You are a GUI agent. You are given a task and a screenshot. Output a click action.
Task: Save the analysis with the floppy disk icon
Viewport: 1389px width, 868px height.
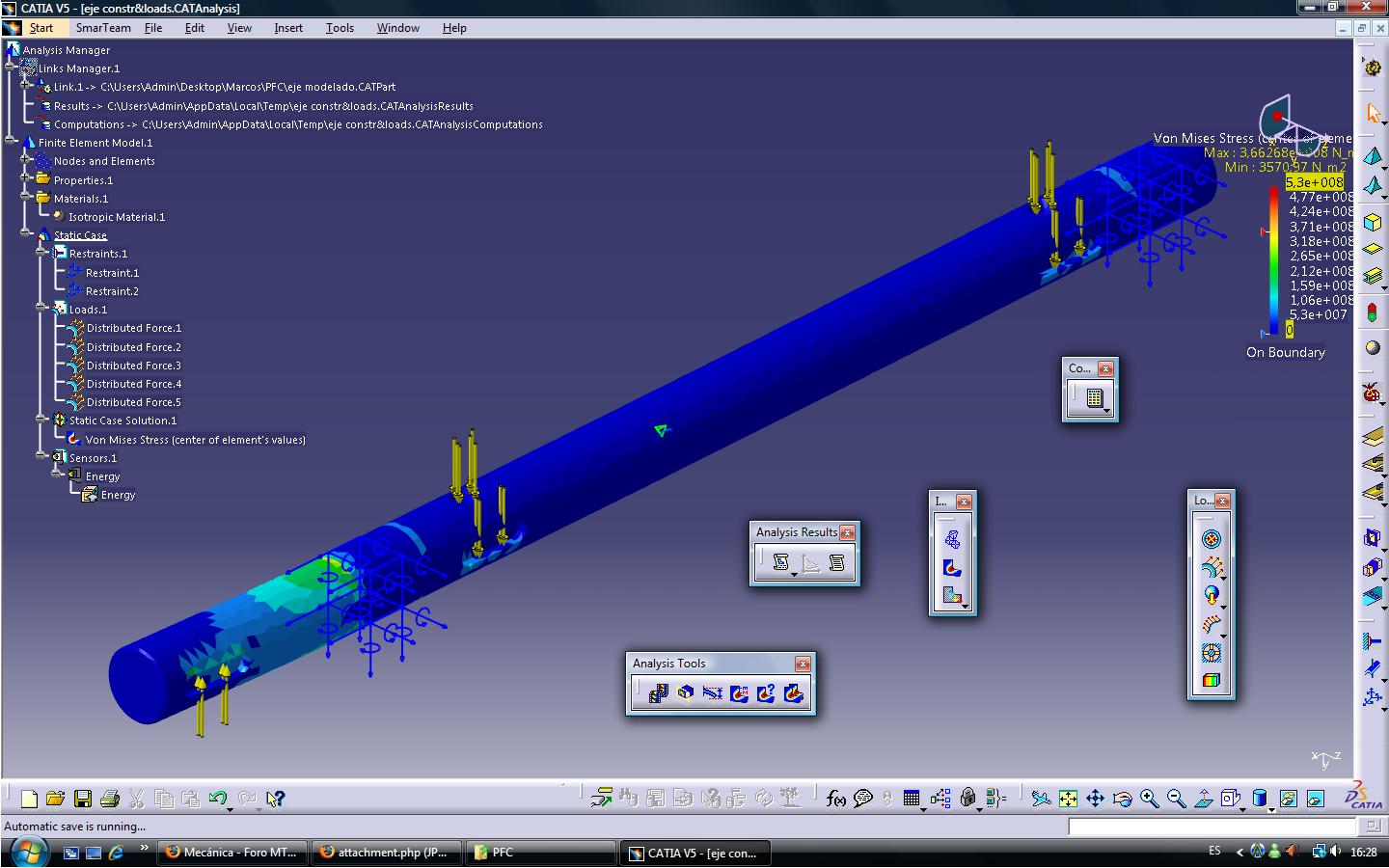(x=83, y=799)
